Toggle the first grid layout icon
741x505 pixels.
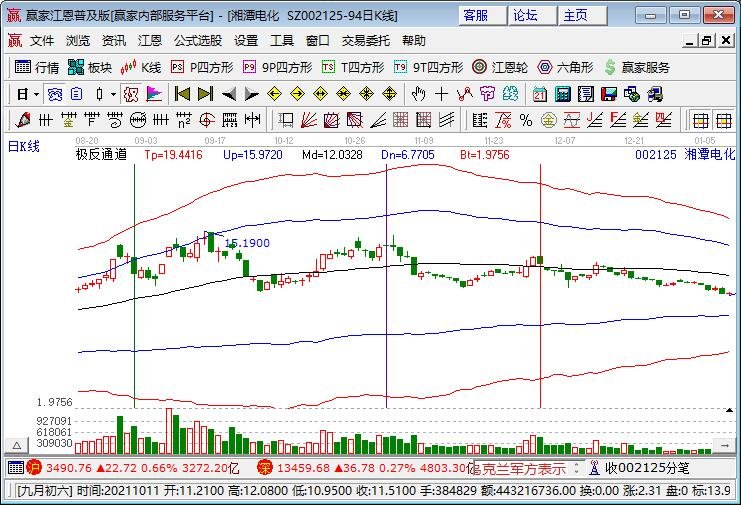pyautogui.click(x=700, y=120)
